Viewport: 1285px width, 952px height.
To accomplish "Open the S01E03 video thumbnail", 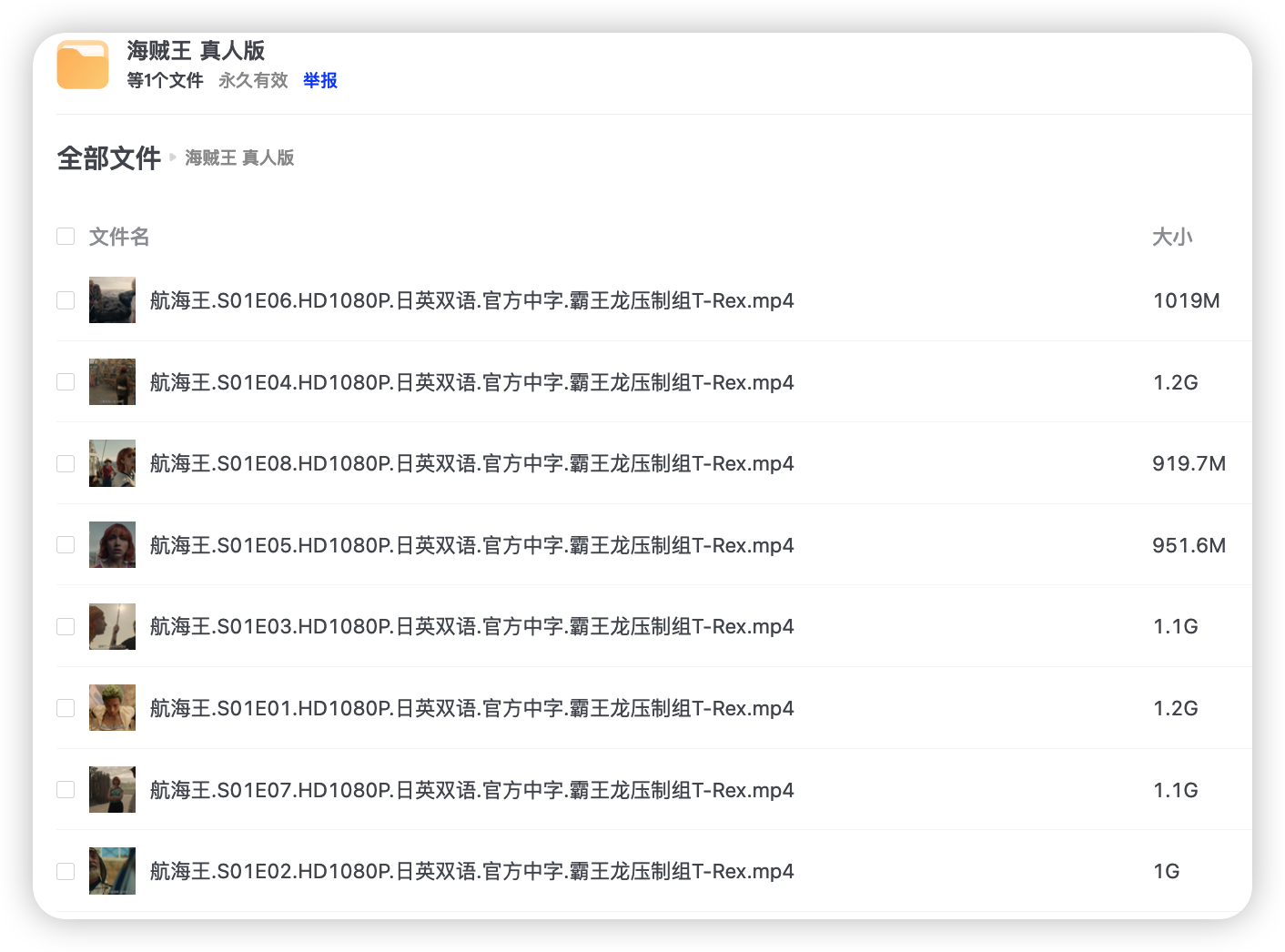I will coord(112,626).
